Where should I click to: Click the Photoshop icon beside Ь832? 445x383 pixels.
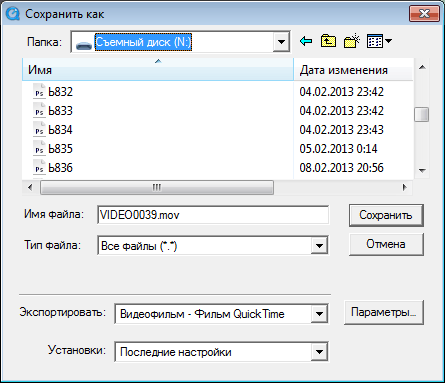coord(39,91)
